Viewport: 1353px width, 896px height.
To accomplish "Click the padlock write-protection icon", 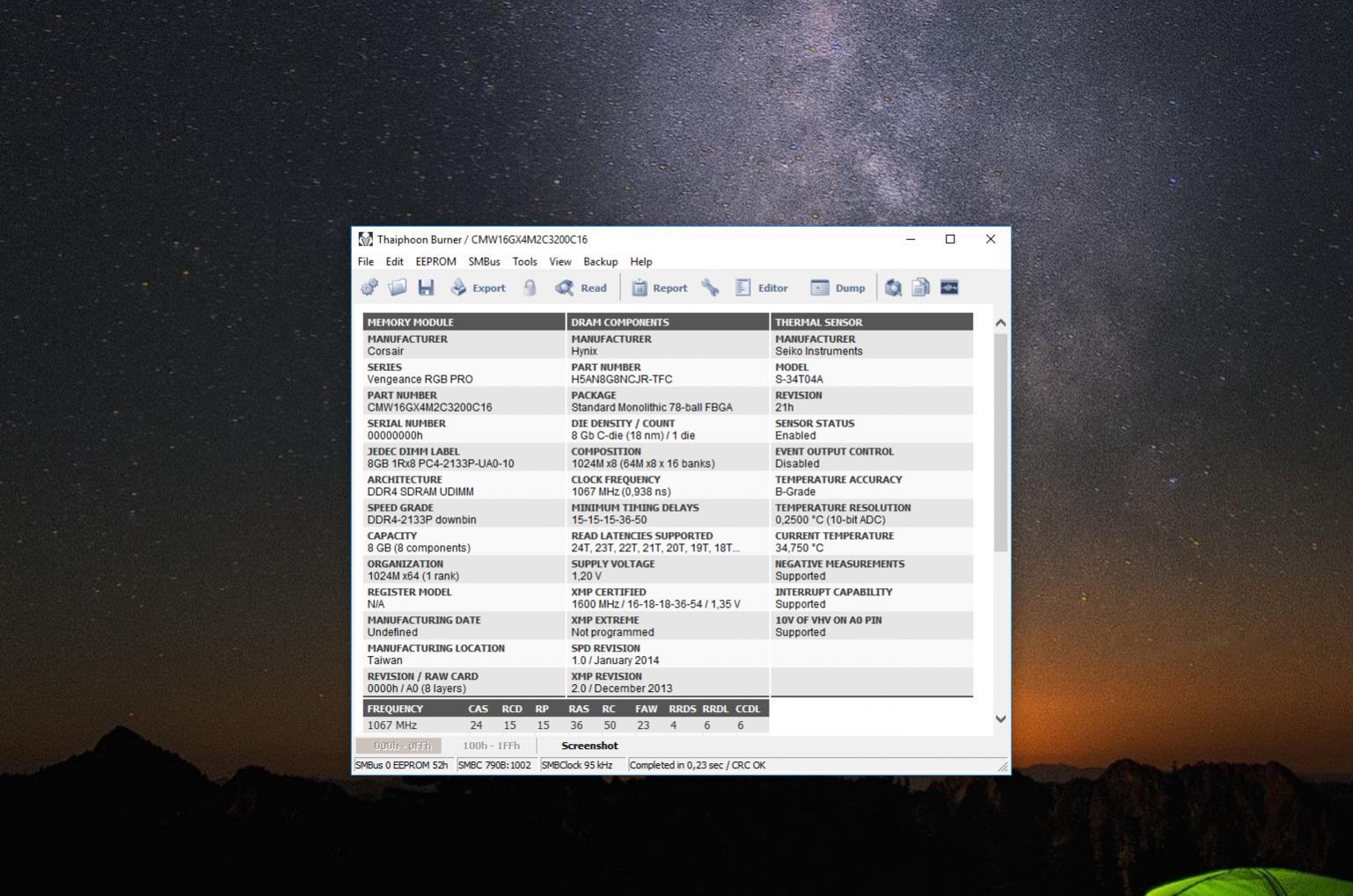I will (x=530, y=288).
